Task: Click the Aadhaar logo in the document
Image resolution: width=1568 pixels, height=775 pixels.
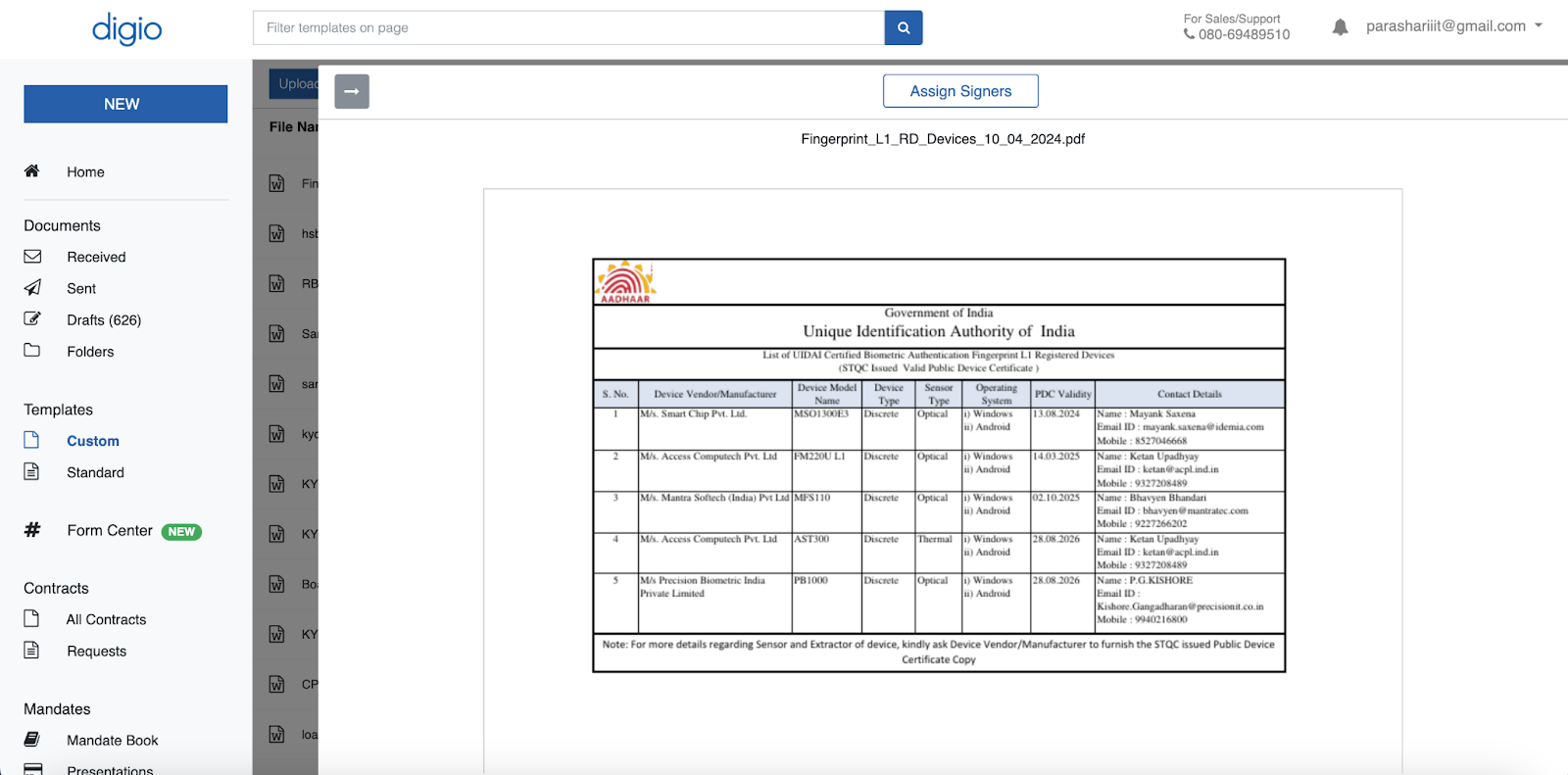Action: [626, 282]
